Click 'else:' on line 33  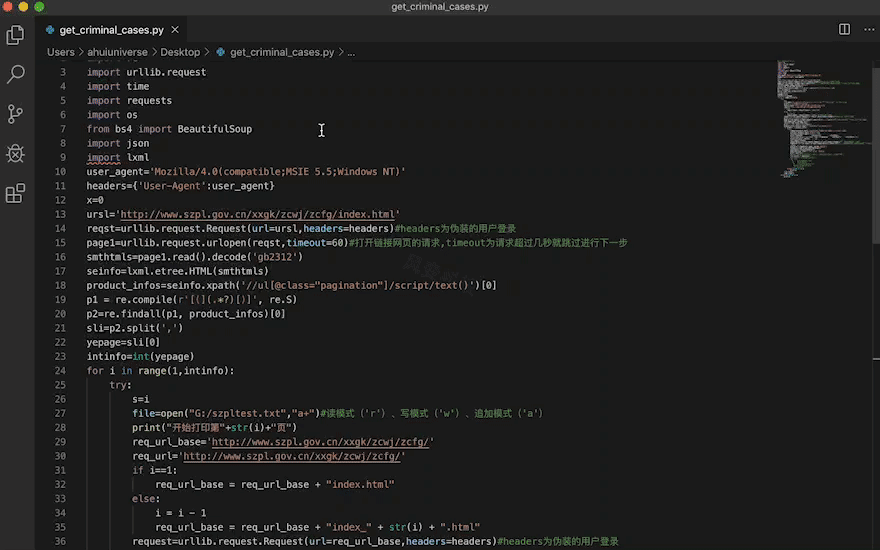(x=146, y=499)
